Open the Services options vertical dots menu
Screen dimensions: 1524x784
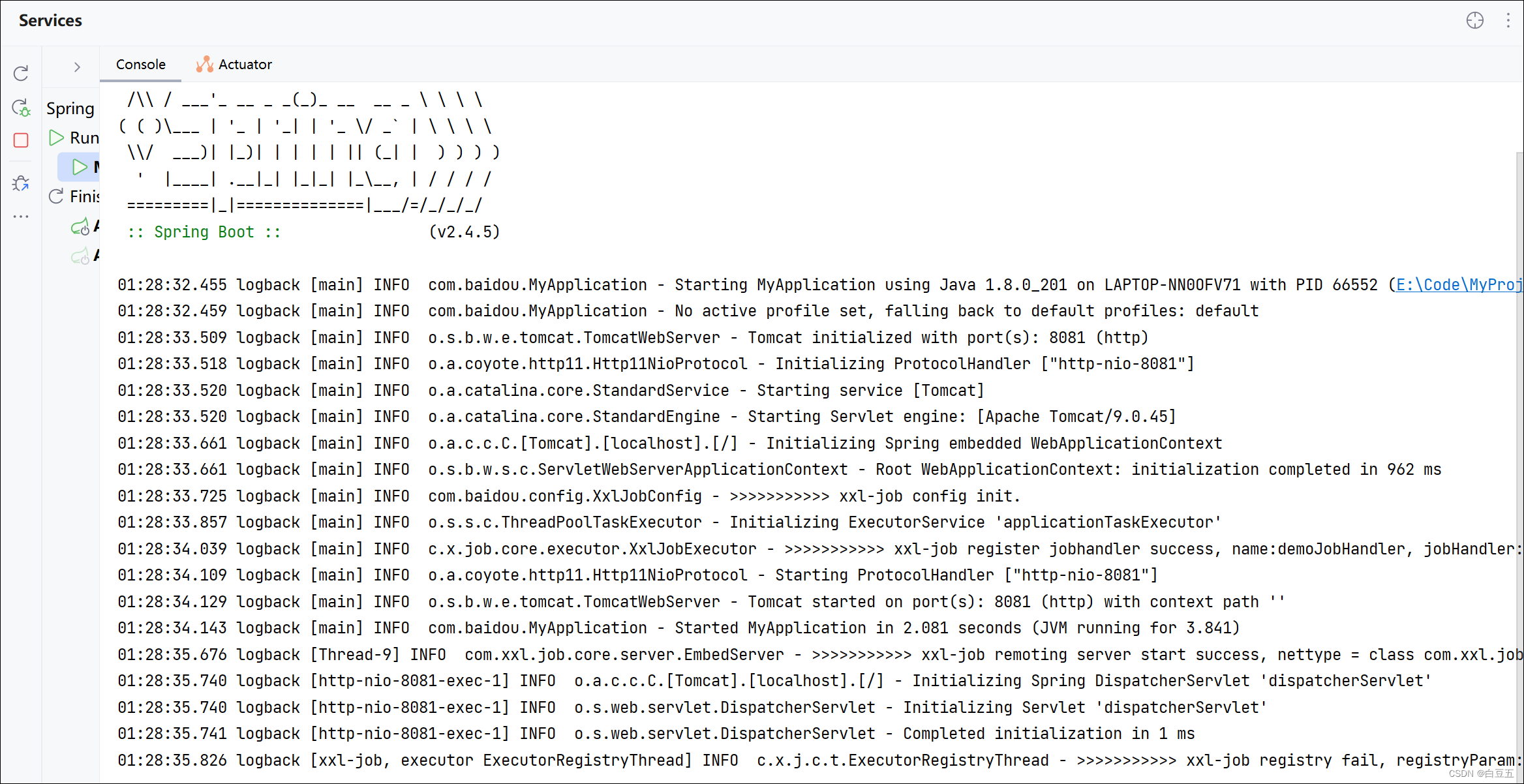point(1508,20)
